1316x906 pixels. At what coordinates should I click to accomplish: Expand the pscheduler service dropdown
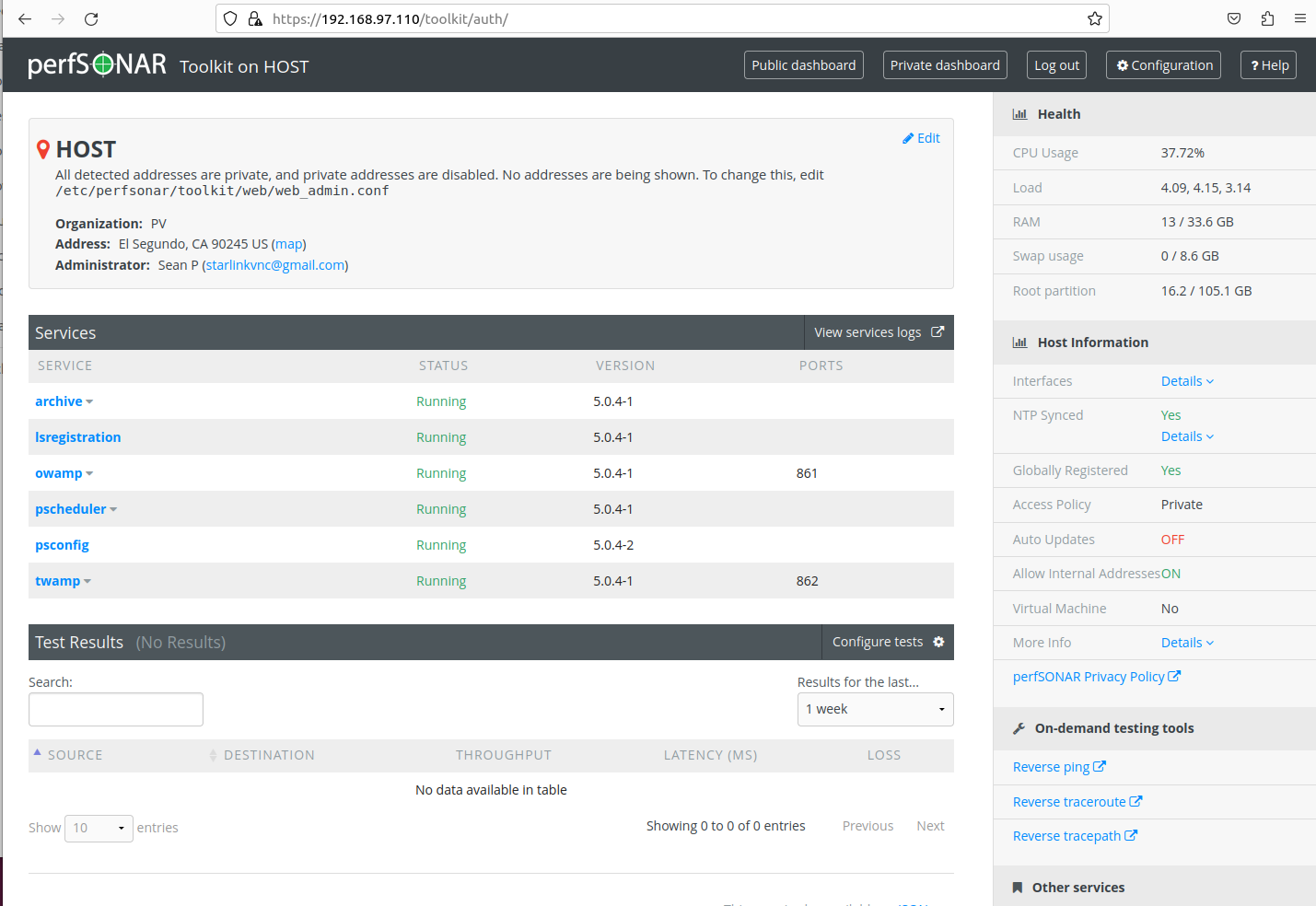[x=113, y=509]
